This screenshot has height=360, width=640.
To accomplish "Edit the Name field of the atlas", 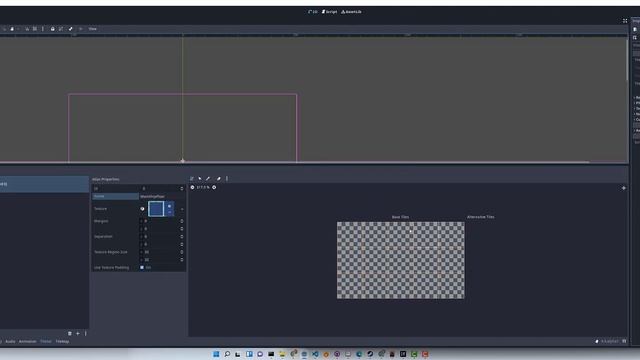I will 162,196.
